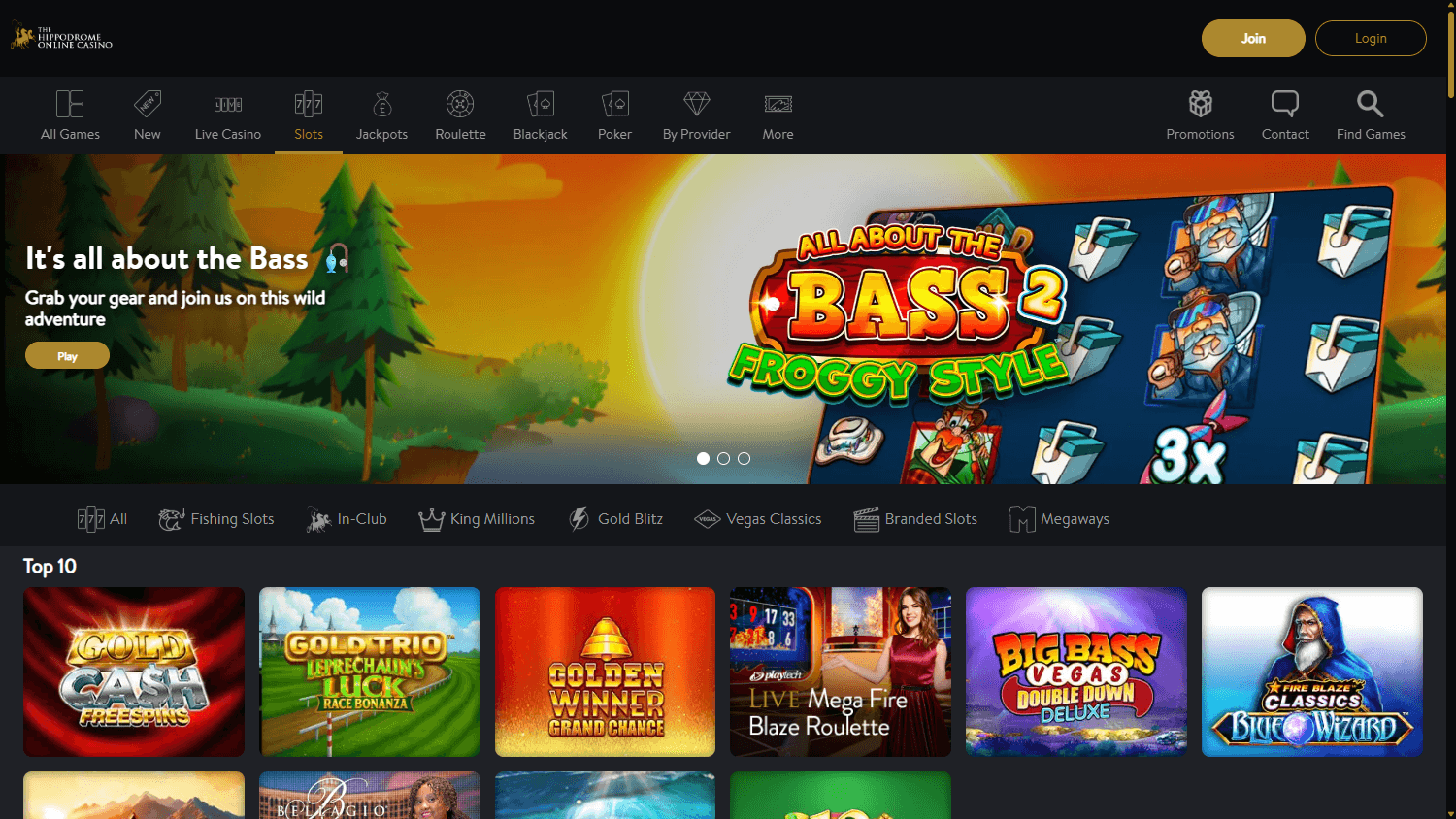Screen dimensions: 1456x819
Task: Click Play on the Bass banner
Action: point(67,355)
